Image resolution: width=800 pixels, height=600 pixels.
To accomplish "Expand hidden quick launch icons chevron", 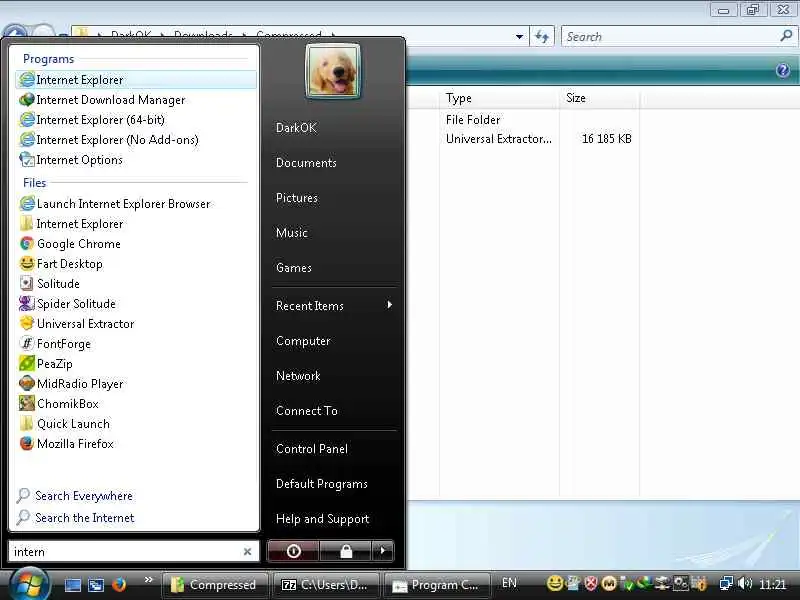I will point(148,580).
